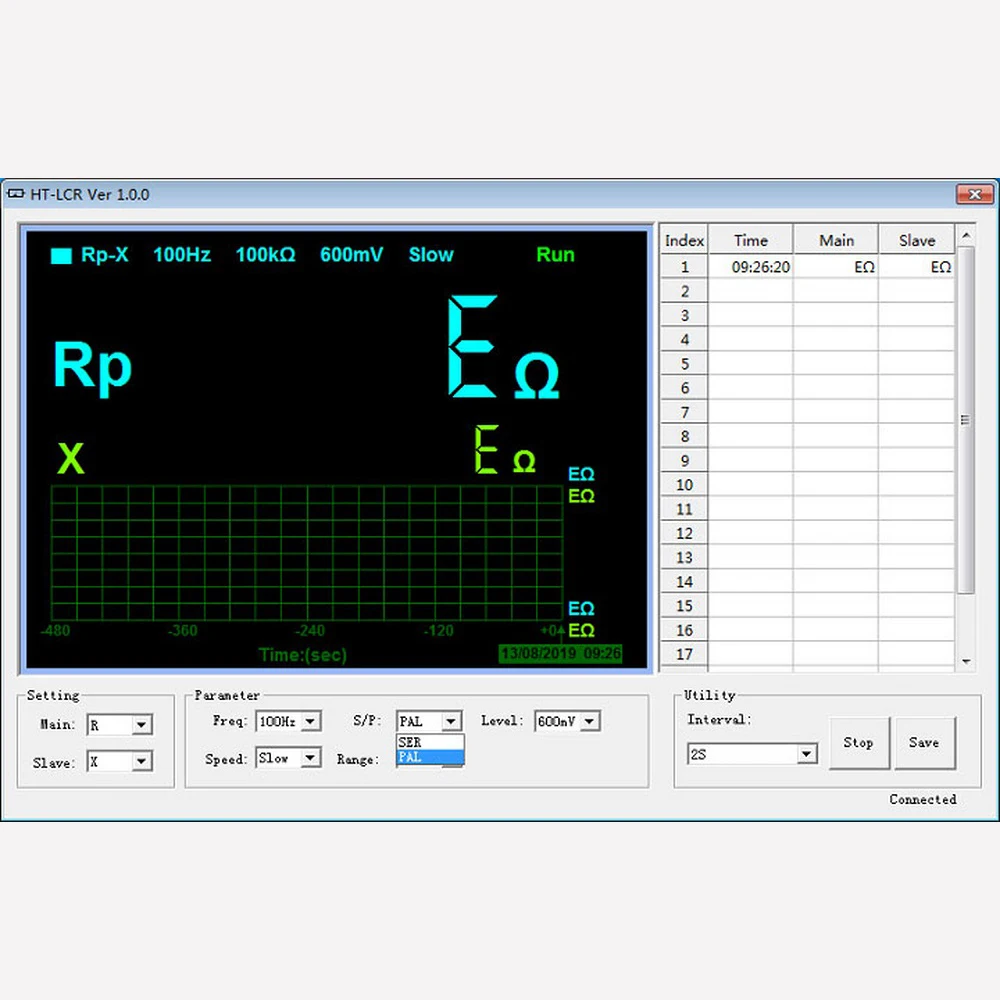
Task: Click the 600mV readout on display
Action: (351, 254)
